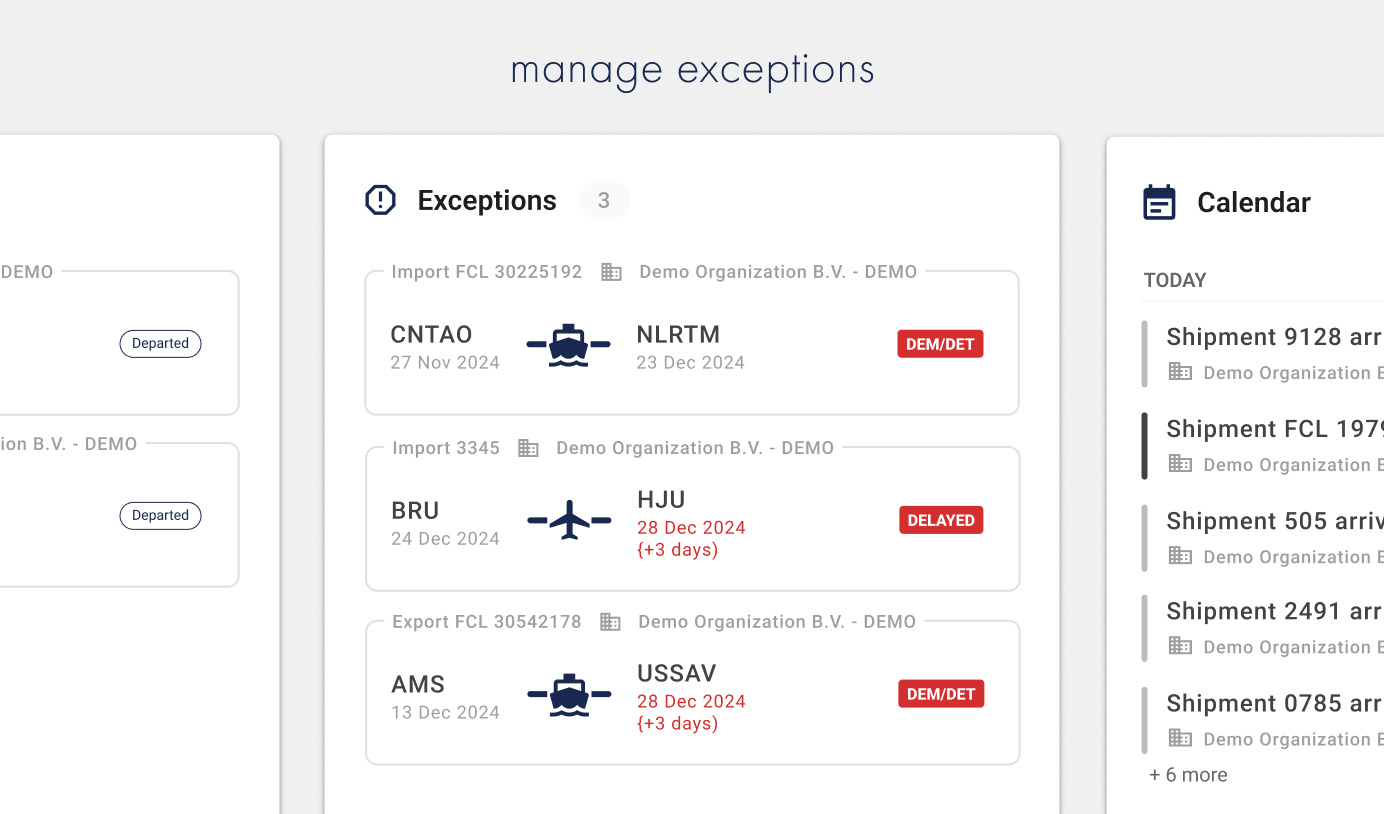1384x814 pixels.
Task: Open the Import FCL 30225192 exception card
Action: (x=692, y=342)
